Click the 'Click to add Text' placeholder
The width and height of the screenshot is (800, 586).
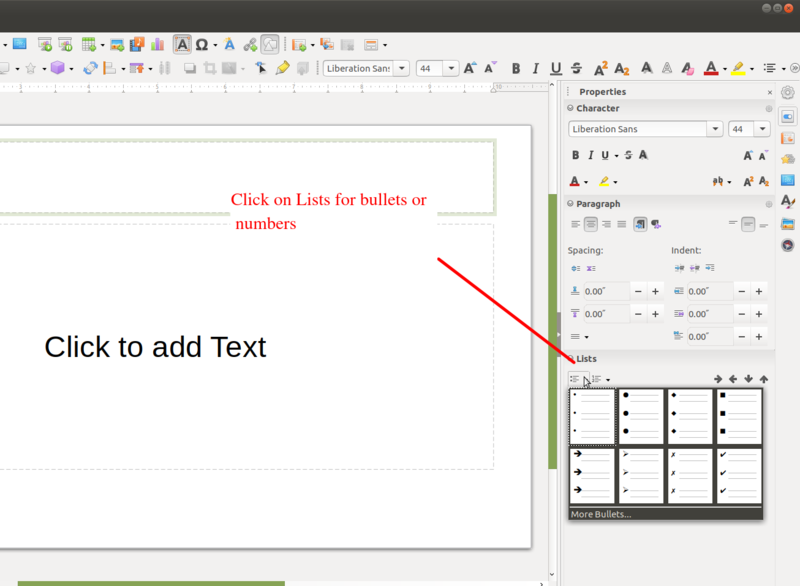[x=155, y=347]
